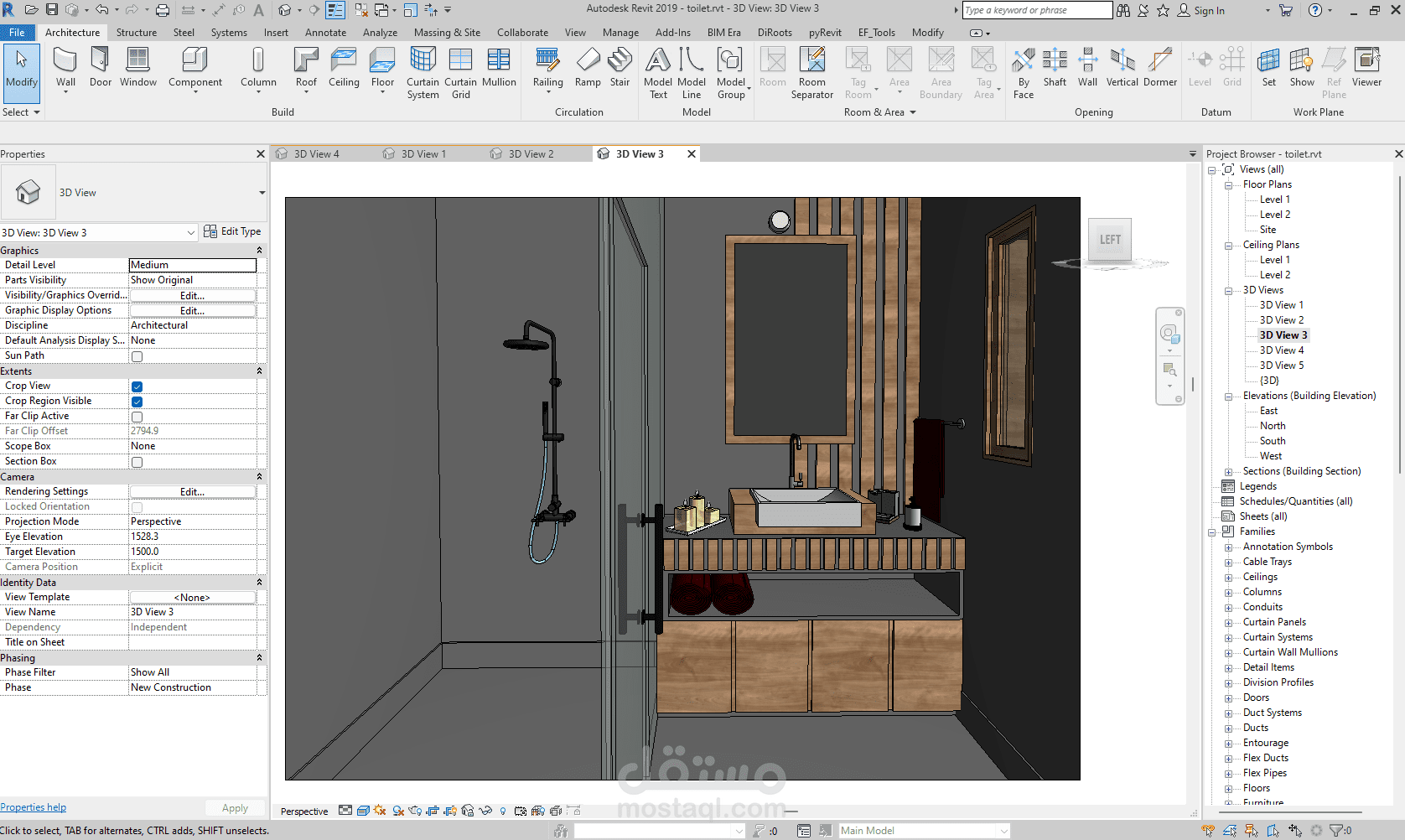This screenshot has width=1405, height=840.
Task: Open the Collaborate ribbon tab
Action: click(x=522, y=33)
